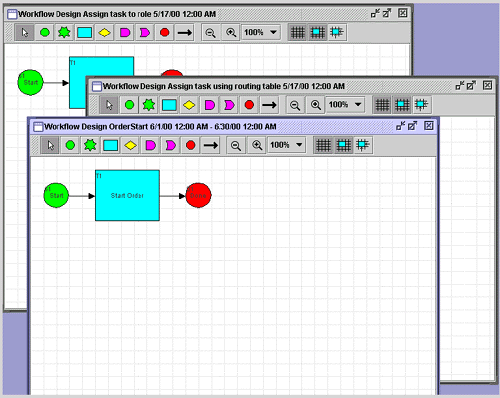Toggle snap-to-grid in OrderStart toolbar
Viewport: 500px width, 398px height.
(x=343, y=145)
